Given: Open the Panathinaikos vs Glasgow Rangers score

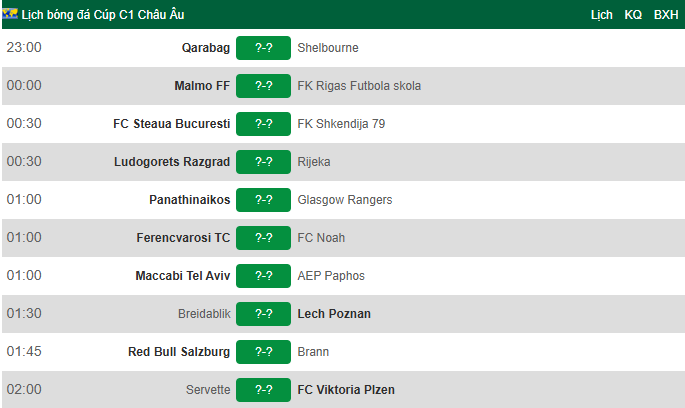Looking at the screenshot, I should (x=263, y=200).
